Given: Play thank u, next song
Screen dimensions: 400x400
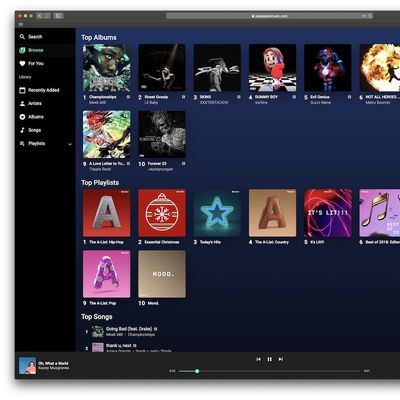Looking at the screenshot, I should 119,345.
